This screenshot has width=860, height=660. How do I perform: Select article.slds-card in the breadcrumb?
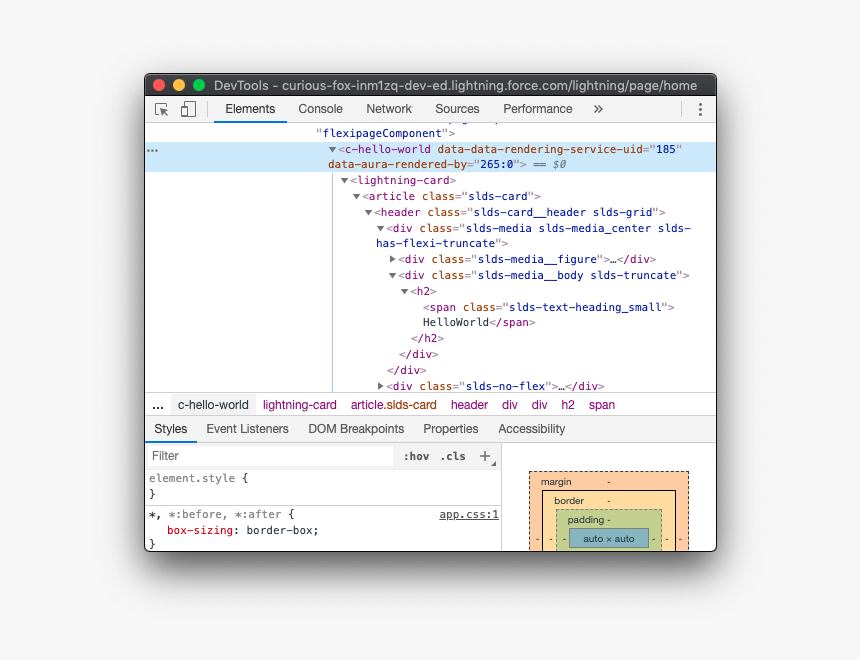[x=393, y=405]
